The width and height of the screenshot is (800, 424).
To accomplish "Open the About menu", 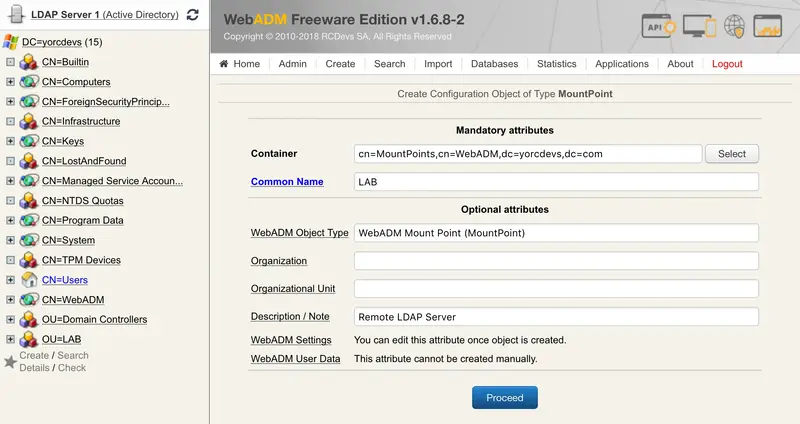I will point(681,64).
